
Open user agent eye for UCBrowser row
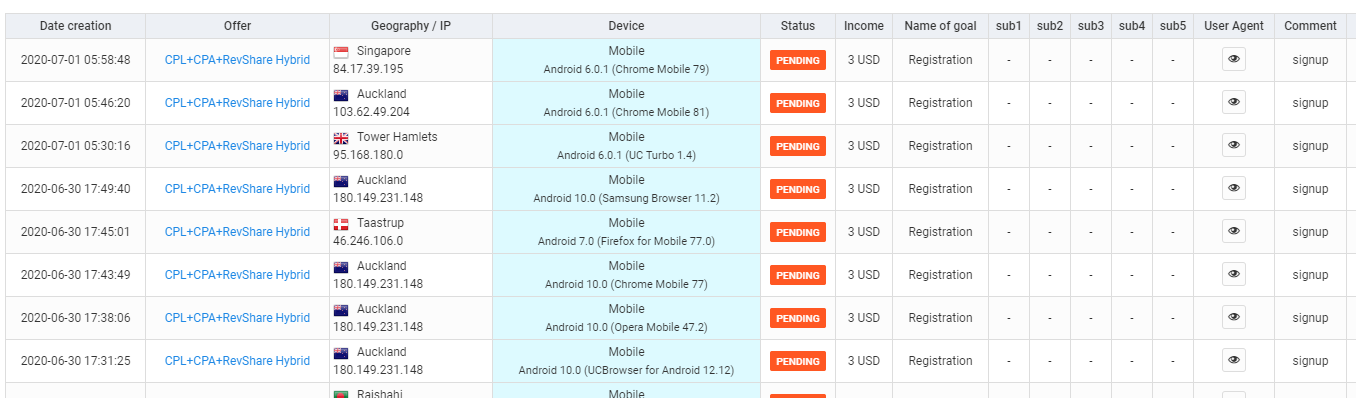[x=1234, y=361]
